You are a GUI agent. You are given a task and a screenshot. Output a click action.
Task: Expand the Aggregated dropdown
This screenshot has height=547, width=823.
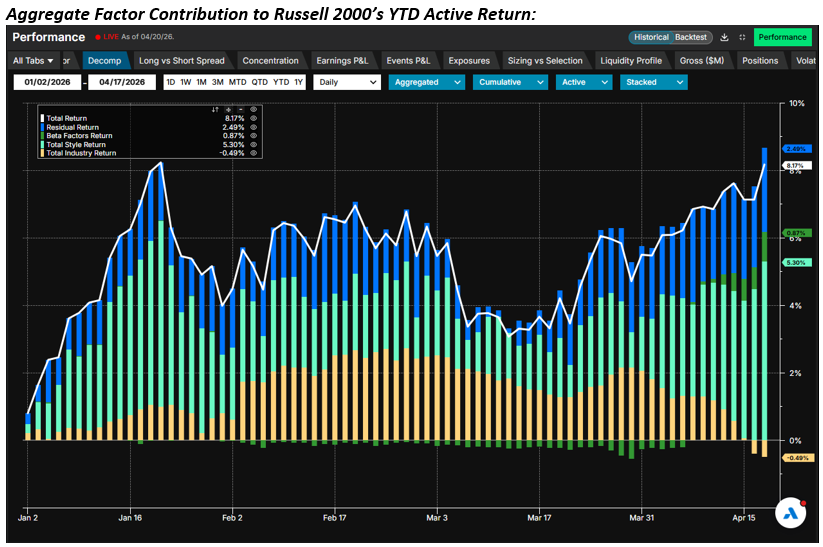coord(426,82)
